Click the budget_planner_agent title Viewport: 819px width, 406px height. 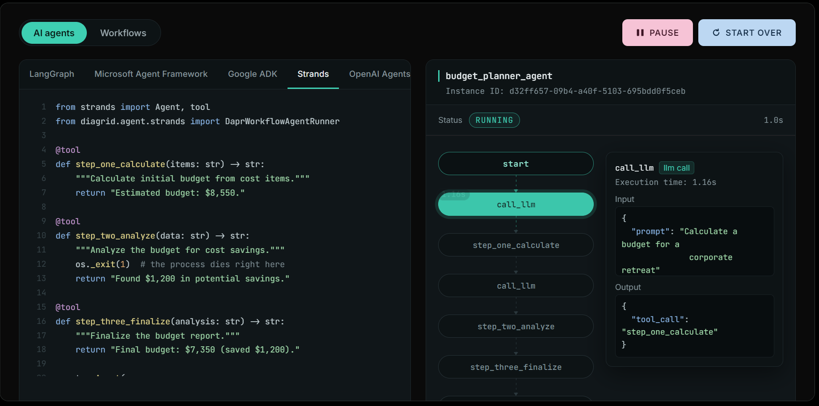(498, 76)
